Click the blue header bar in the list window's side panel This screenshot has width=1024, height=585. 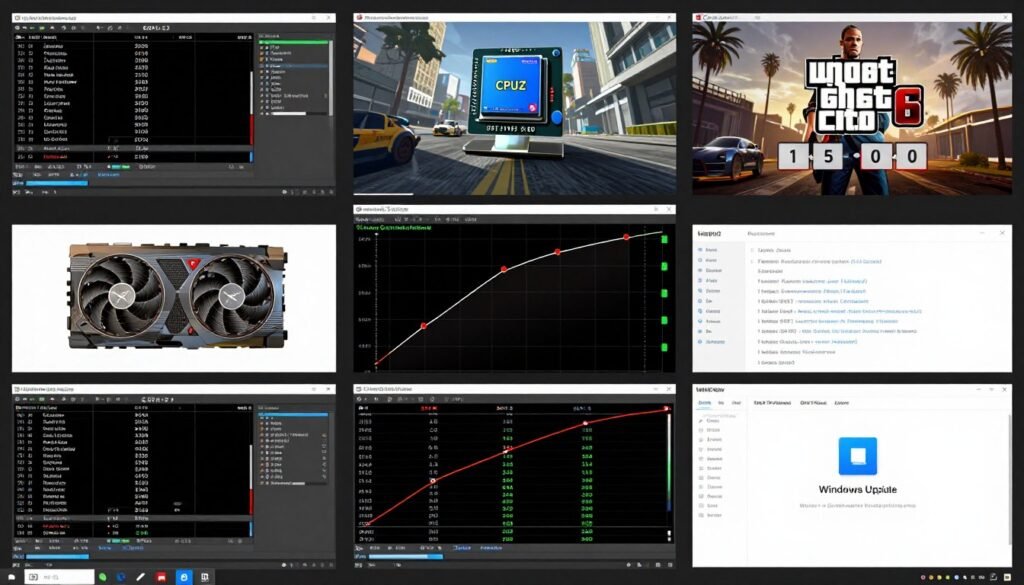(x=294, y=414)
